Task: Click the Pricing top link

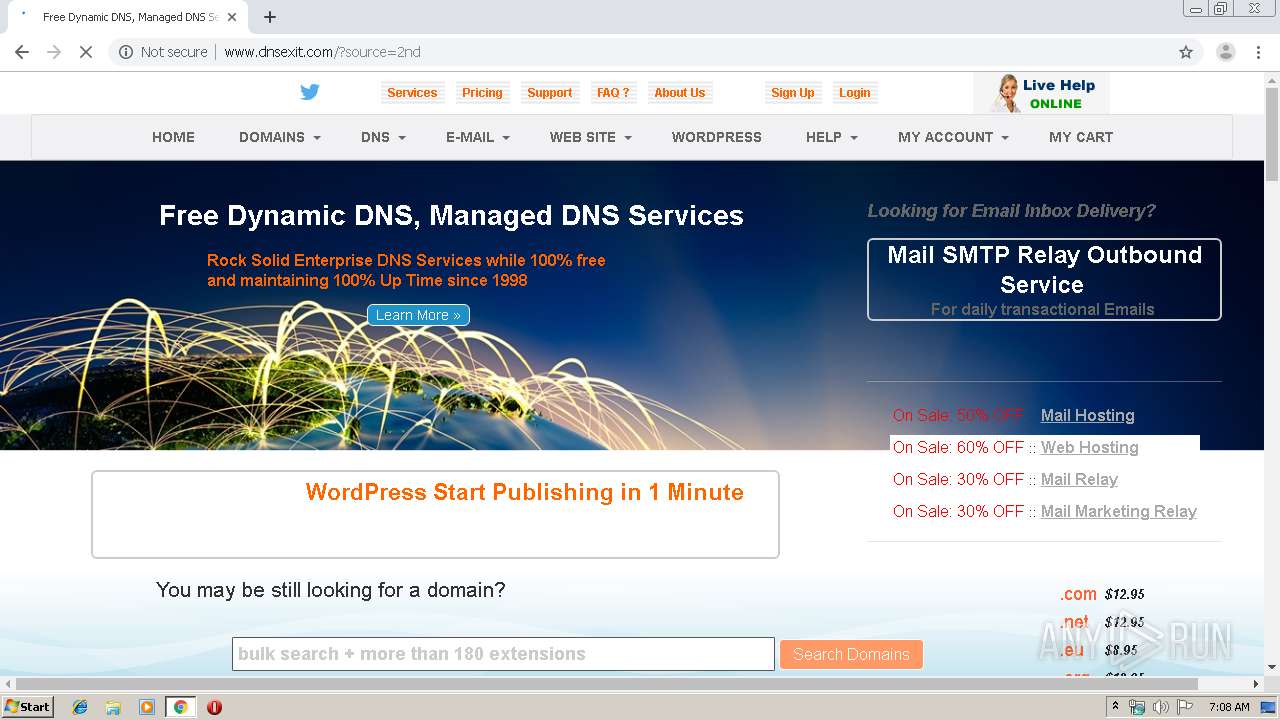Action: 482,93
